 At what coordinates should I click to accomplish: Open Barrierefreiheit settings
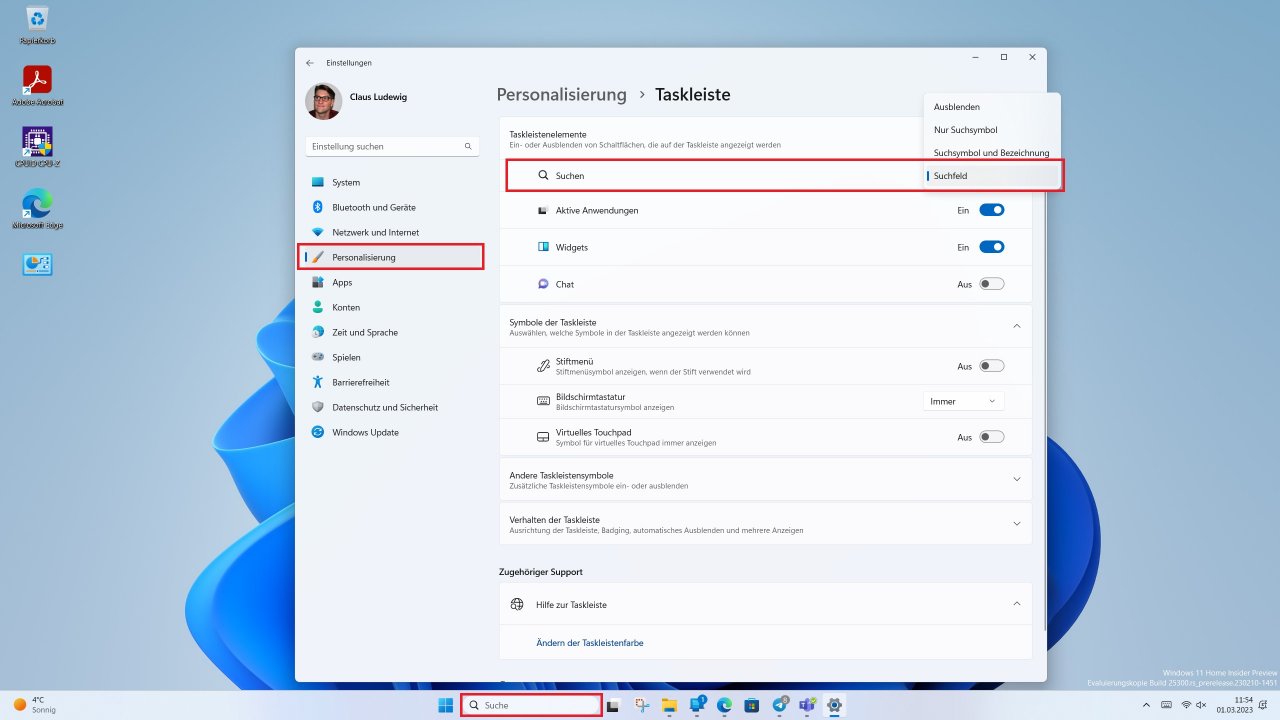pos(392,382)
